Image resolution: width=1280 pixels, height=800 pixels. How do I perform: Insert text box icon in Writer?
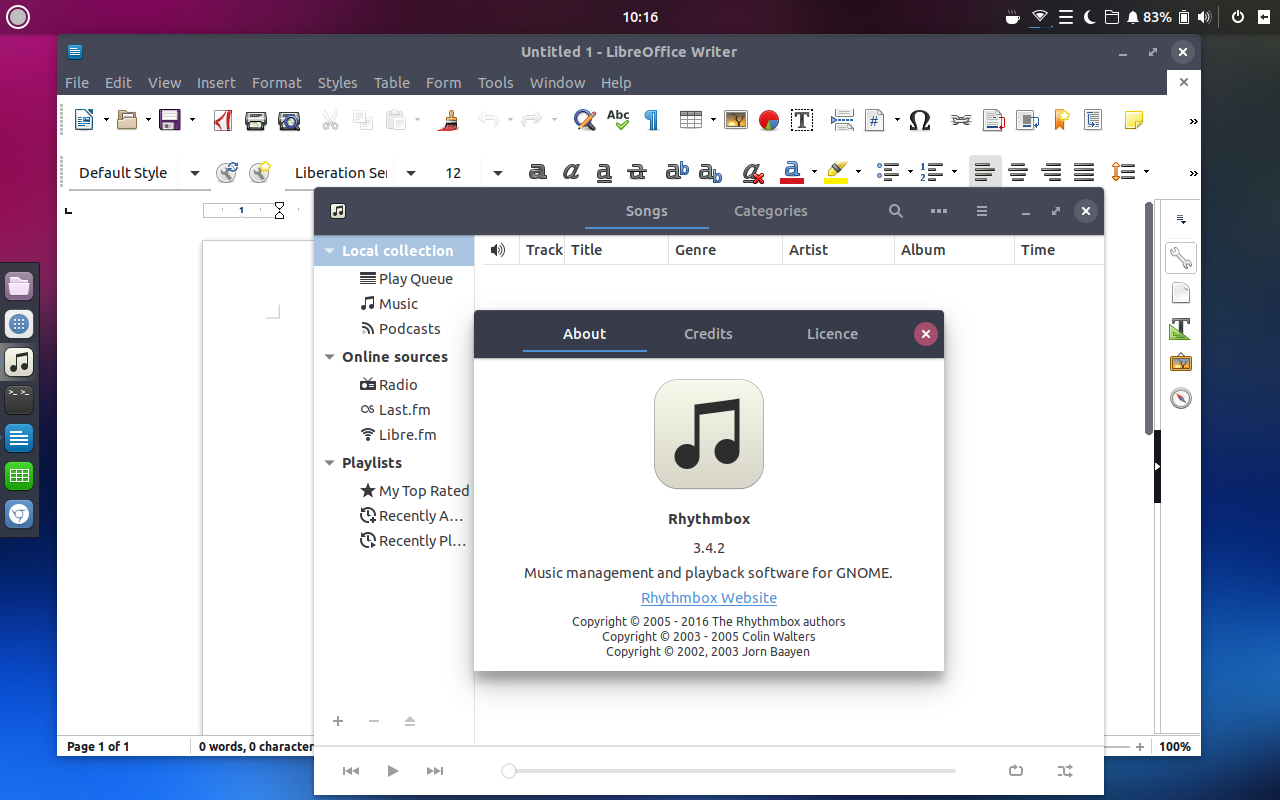[x=802, y=120]
